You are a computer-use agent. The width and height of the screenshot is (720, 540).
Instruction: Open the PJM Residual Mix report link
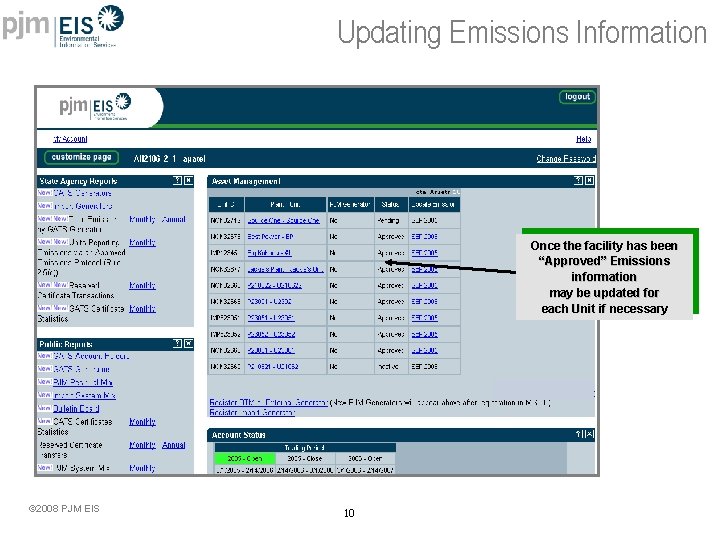tap(83, 382)
